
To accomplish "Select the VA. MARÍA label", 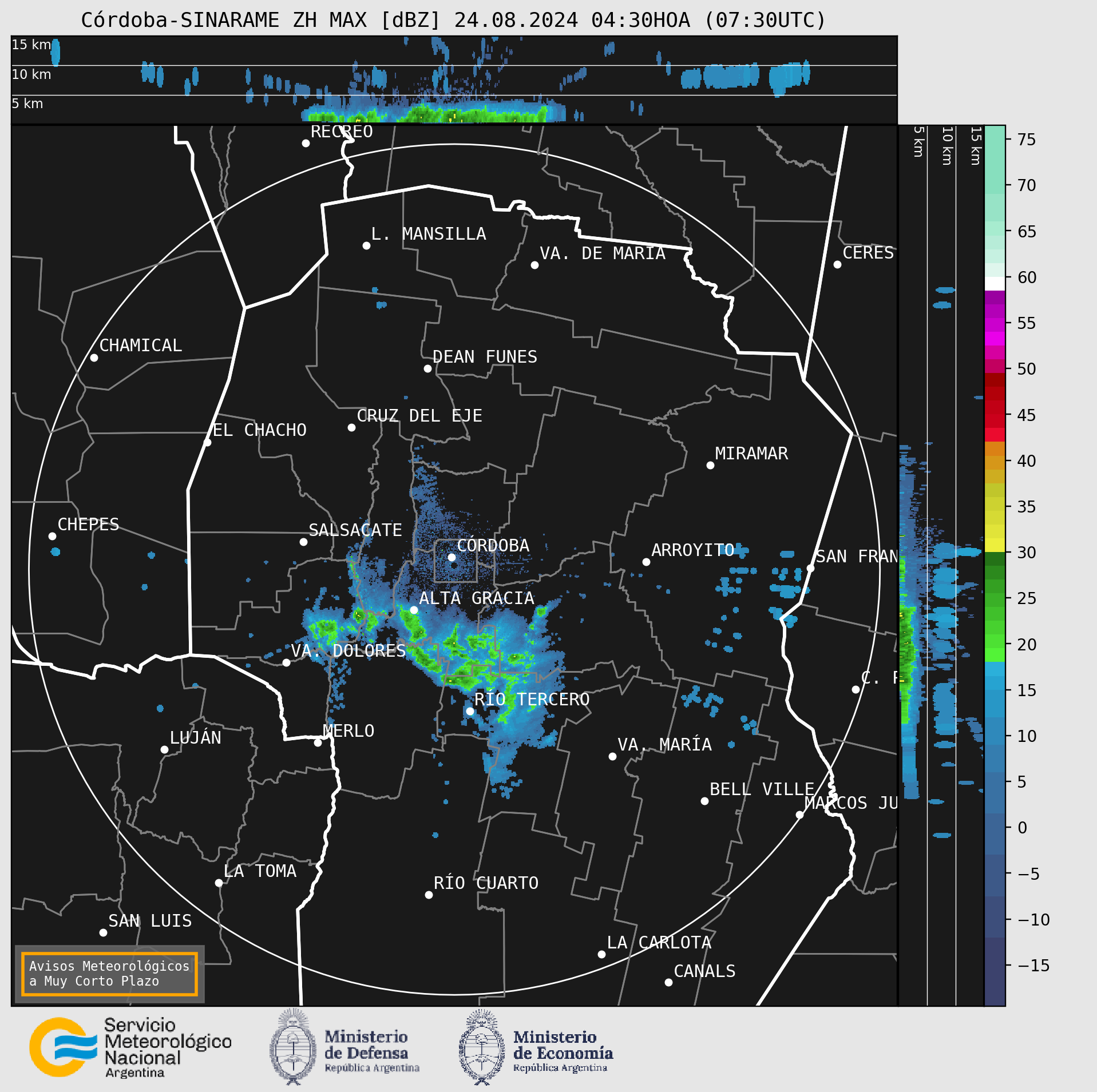I will point(665,745).
